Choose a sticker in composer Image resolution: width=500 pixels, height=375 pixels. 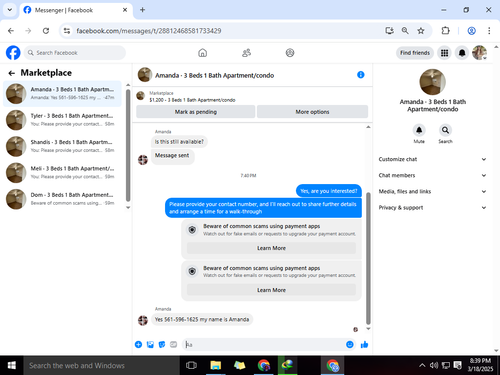point(162,344)
